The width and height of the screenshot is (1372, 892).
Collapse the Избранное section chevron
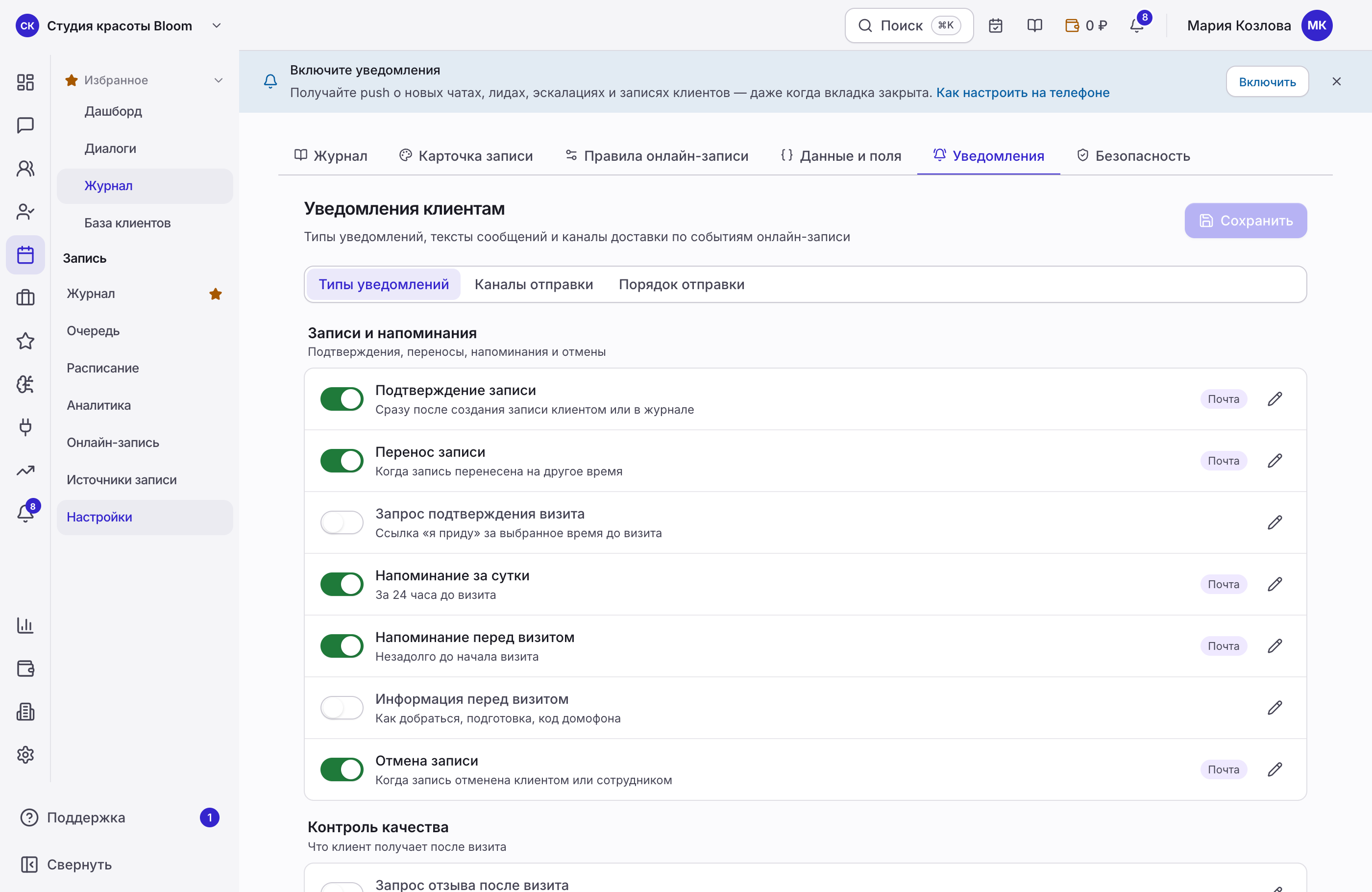pyautogui.click(x=219, y=80)
